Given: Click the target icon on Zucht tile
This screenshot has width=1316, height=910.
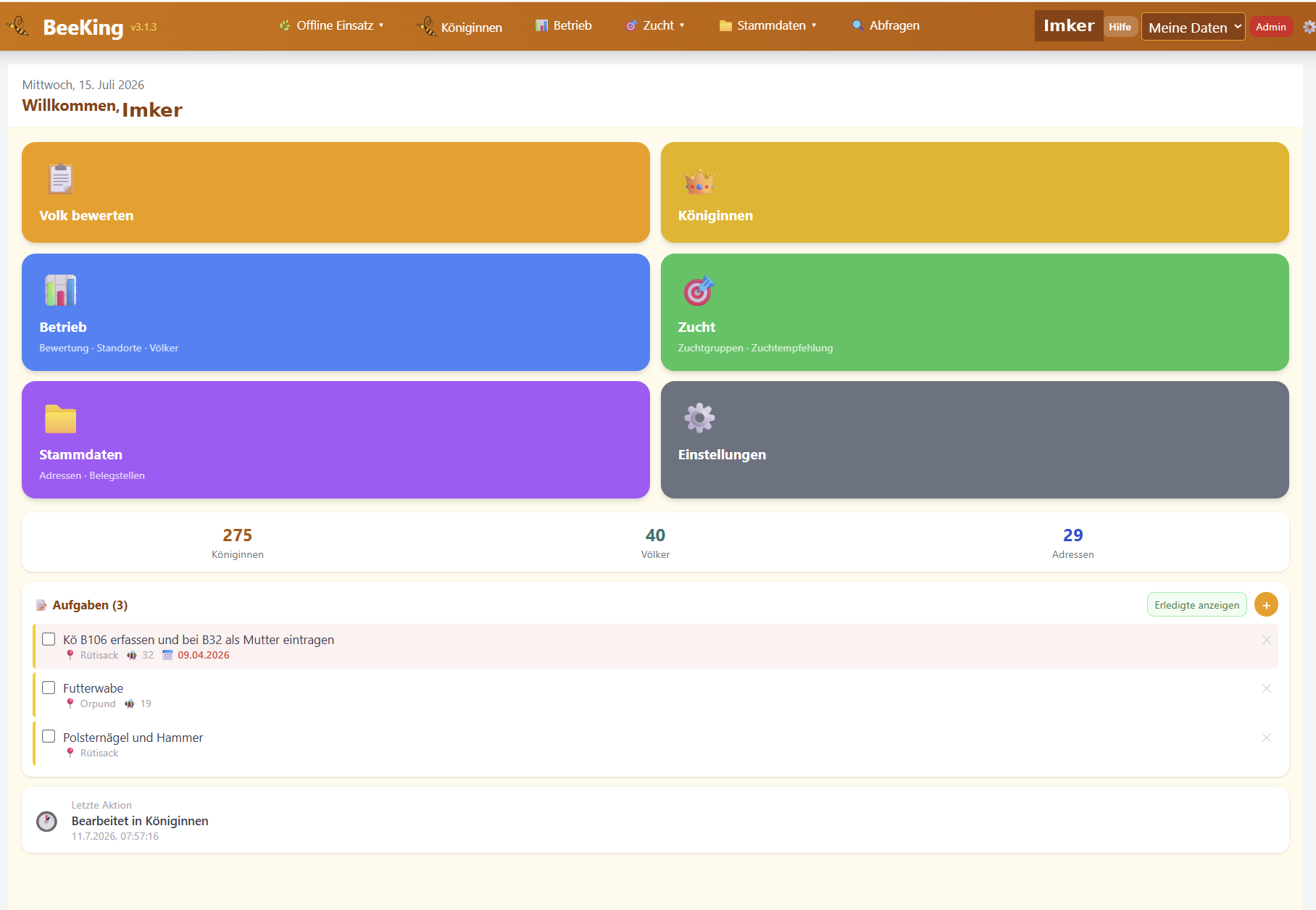Looking at the screenshot, I should [699, 291].
